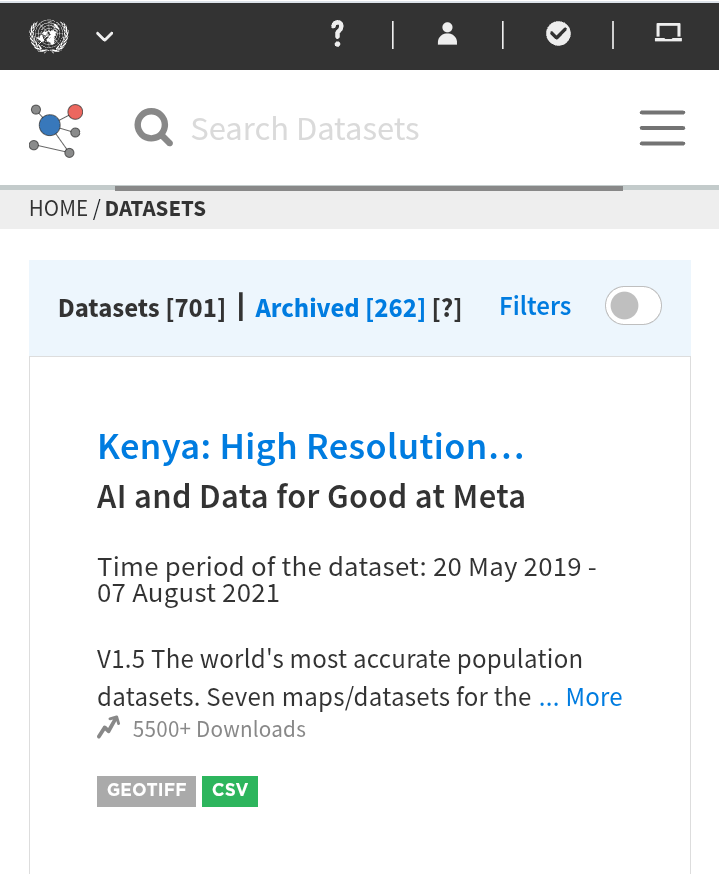Image resolution: width=719 pixels, height=874 pixels.
Task: Click the magnifying glass search icon
Action: point(153,128)
